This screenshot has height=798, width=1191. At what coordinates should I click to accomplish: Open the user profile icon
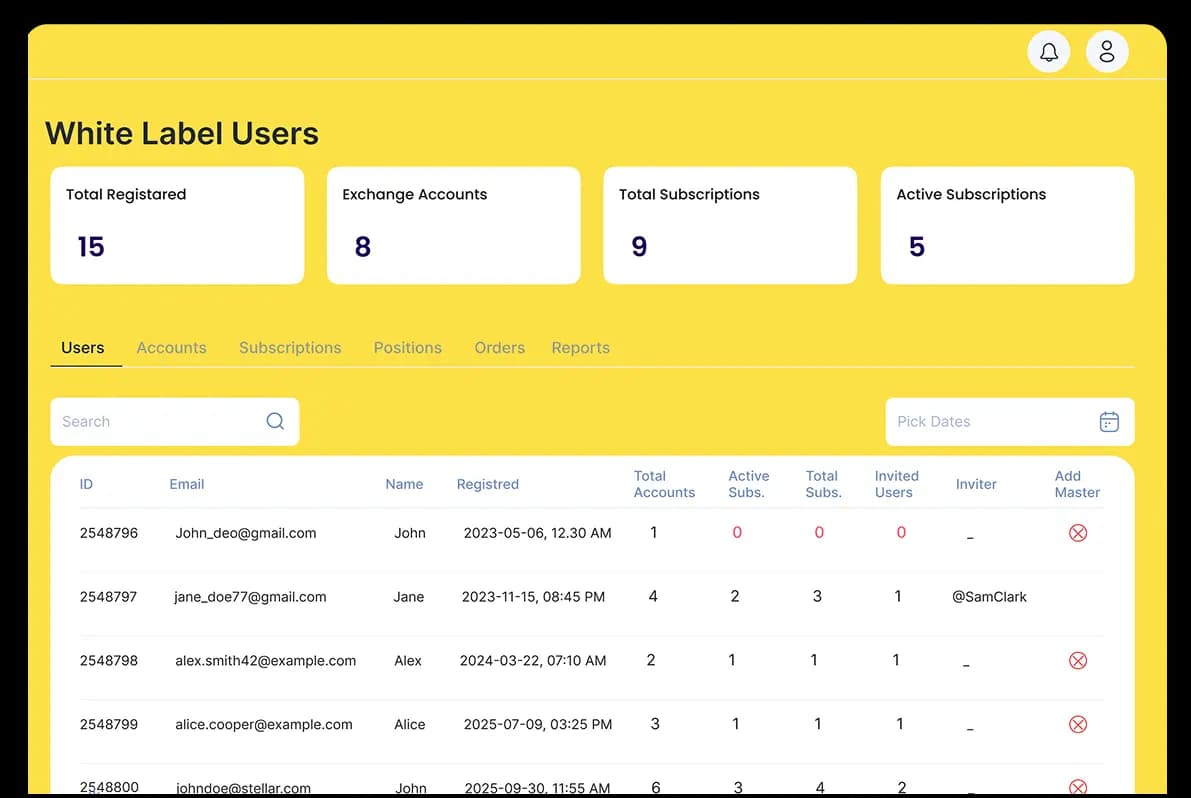[1107, 52]
